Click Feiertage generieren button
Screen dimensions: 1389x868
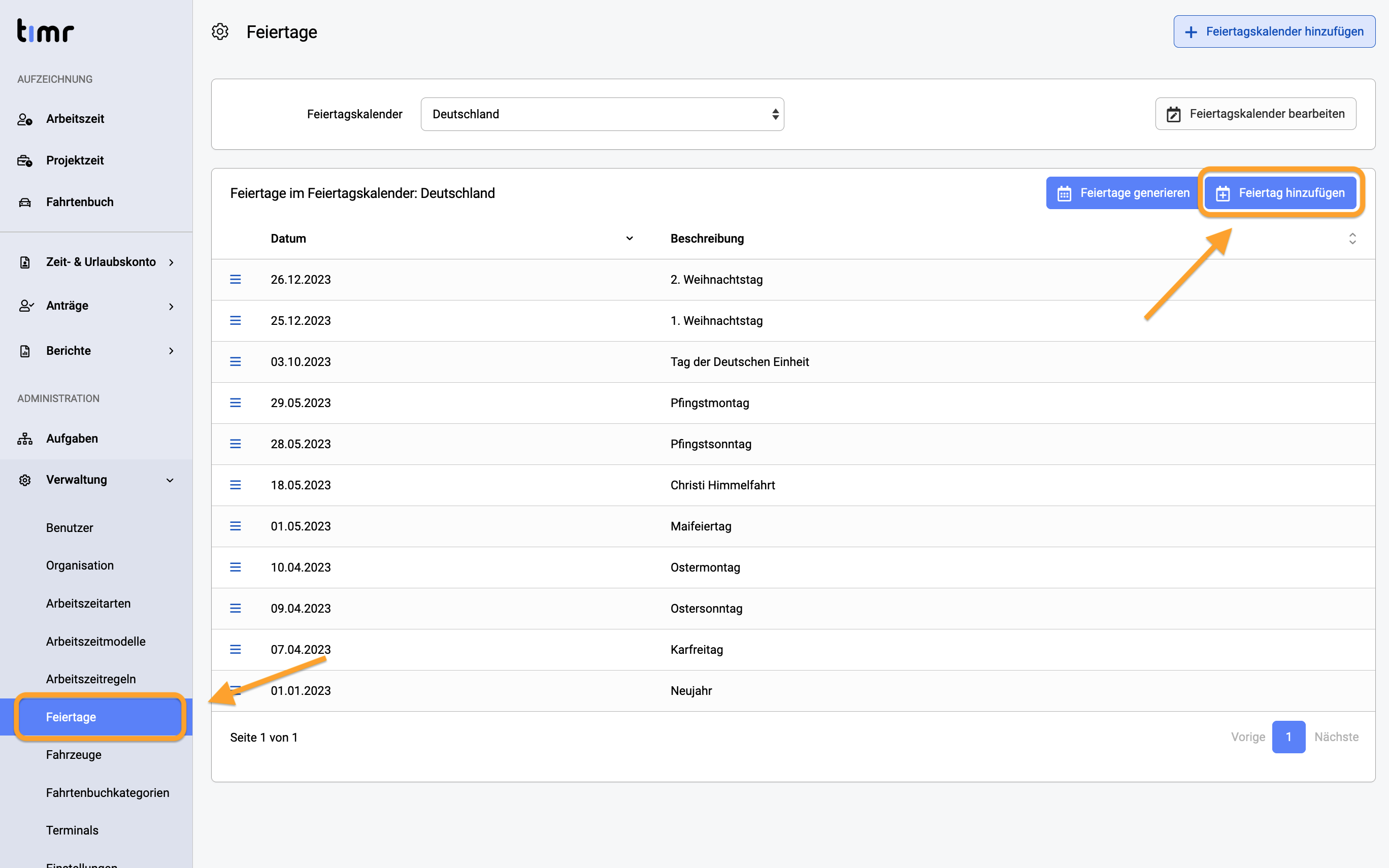(1122, 193)
